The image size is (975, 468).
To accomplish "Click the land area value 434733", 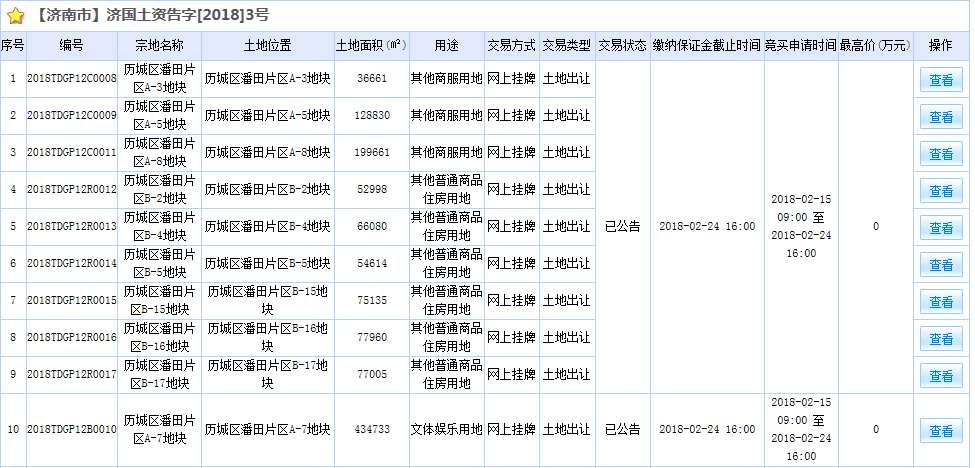I will [372, 430].
